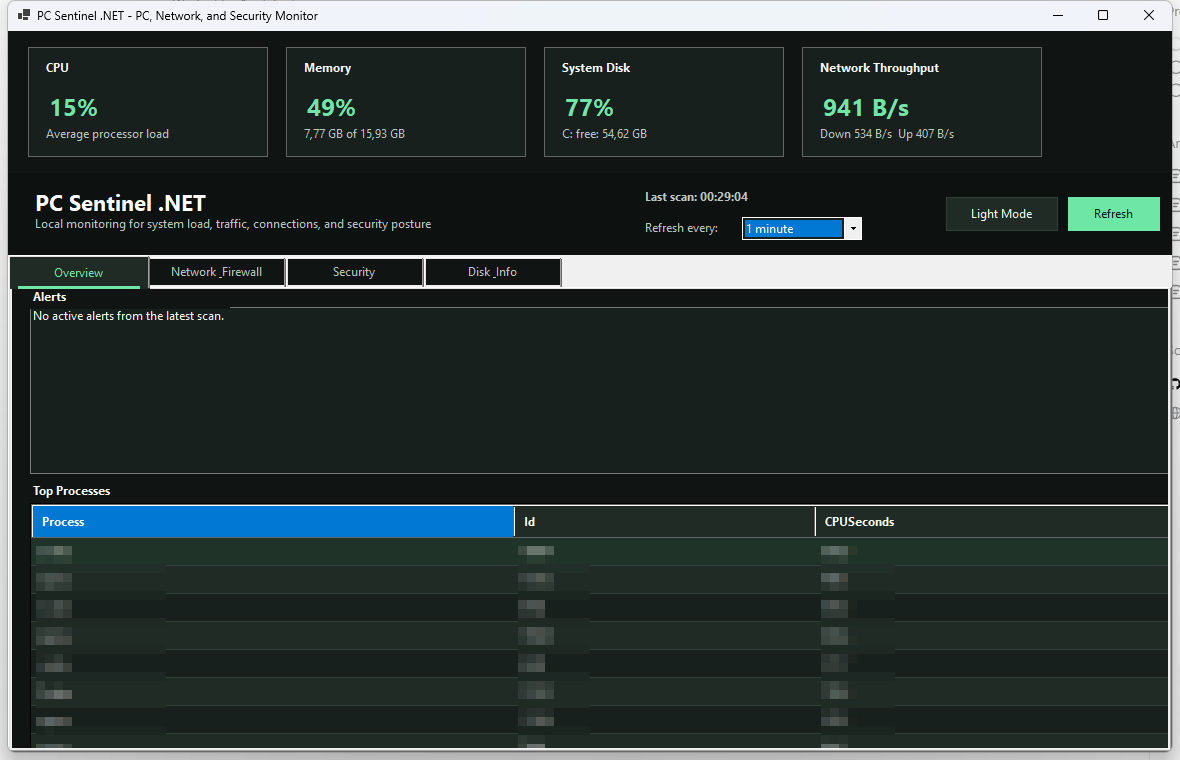Switch to the Disk_Info tab
This screenshot has width=1180, height=760.
tap(492, 272)
